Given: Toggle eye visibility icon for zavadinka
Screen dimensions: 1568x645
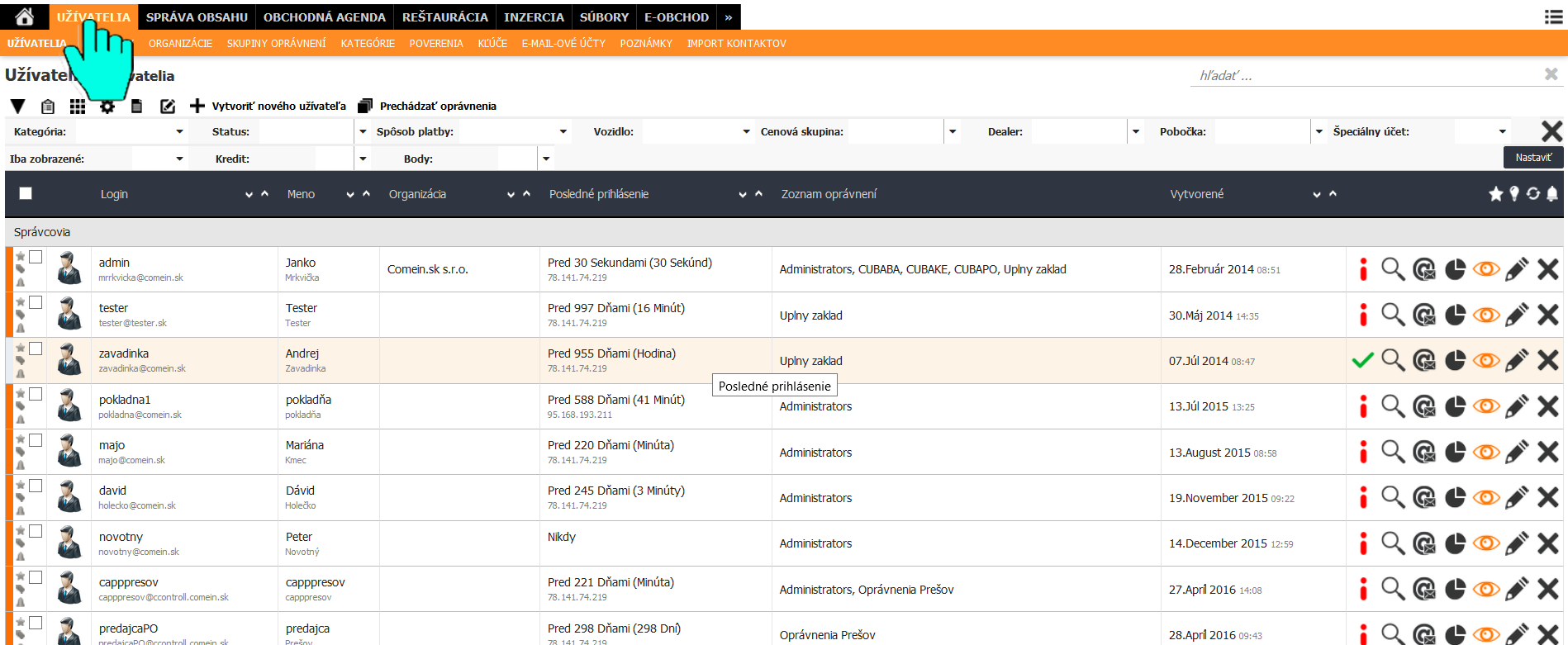Looking at the screenshot, I should [1486, 360].
